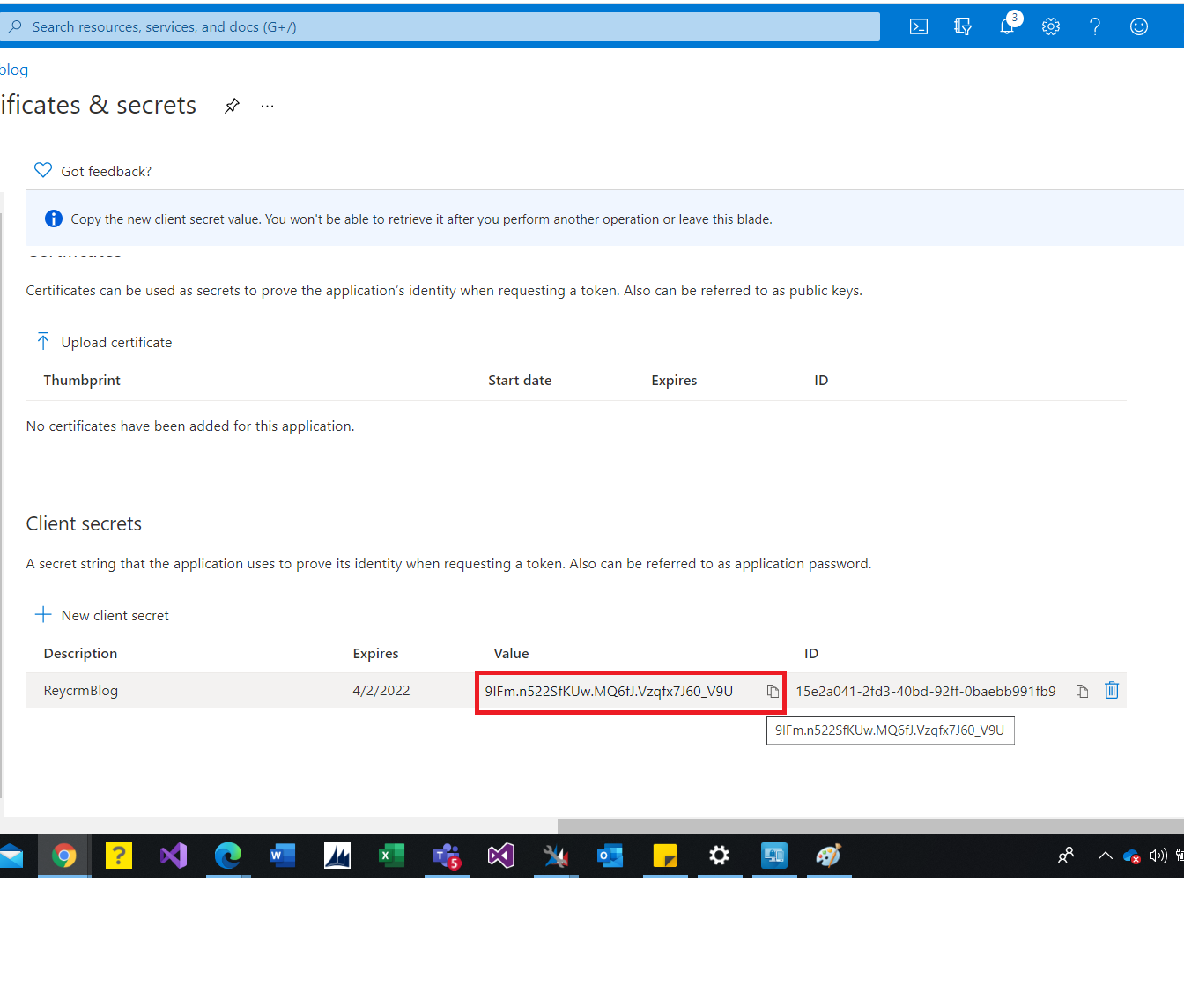This screenshot has height=1008, width=1184.
Task: Open the more options ellipsis beside title
Action: (x=268, y=106)
